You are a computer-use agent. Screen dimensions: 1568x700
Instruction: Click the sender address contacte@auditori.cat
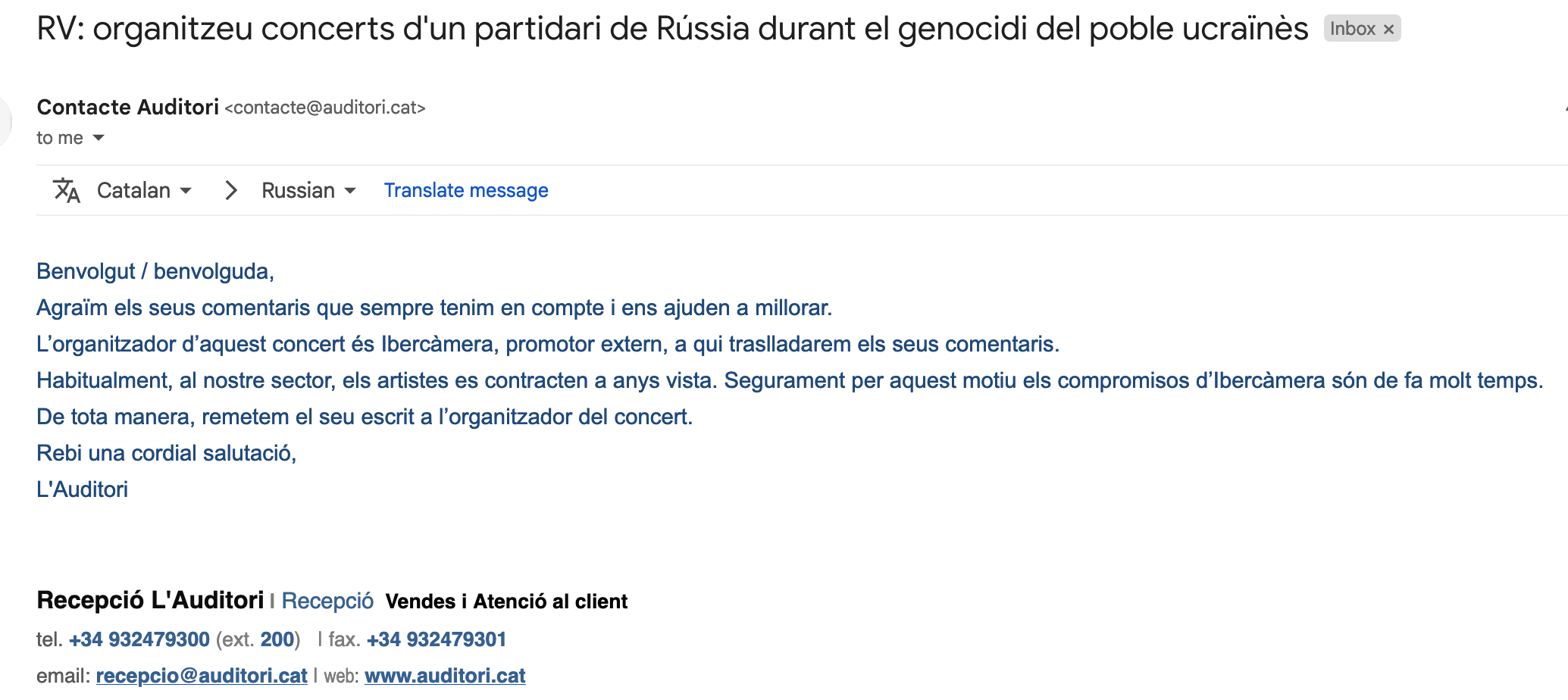click(325, 108)
